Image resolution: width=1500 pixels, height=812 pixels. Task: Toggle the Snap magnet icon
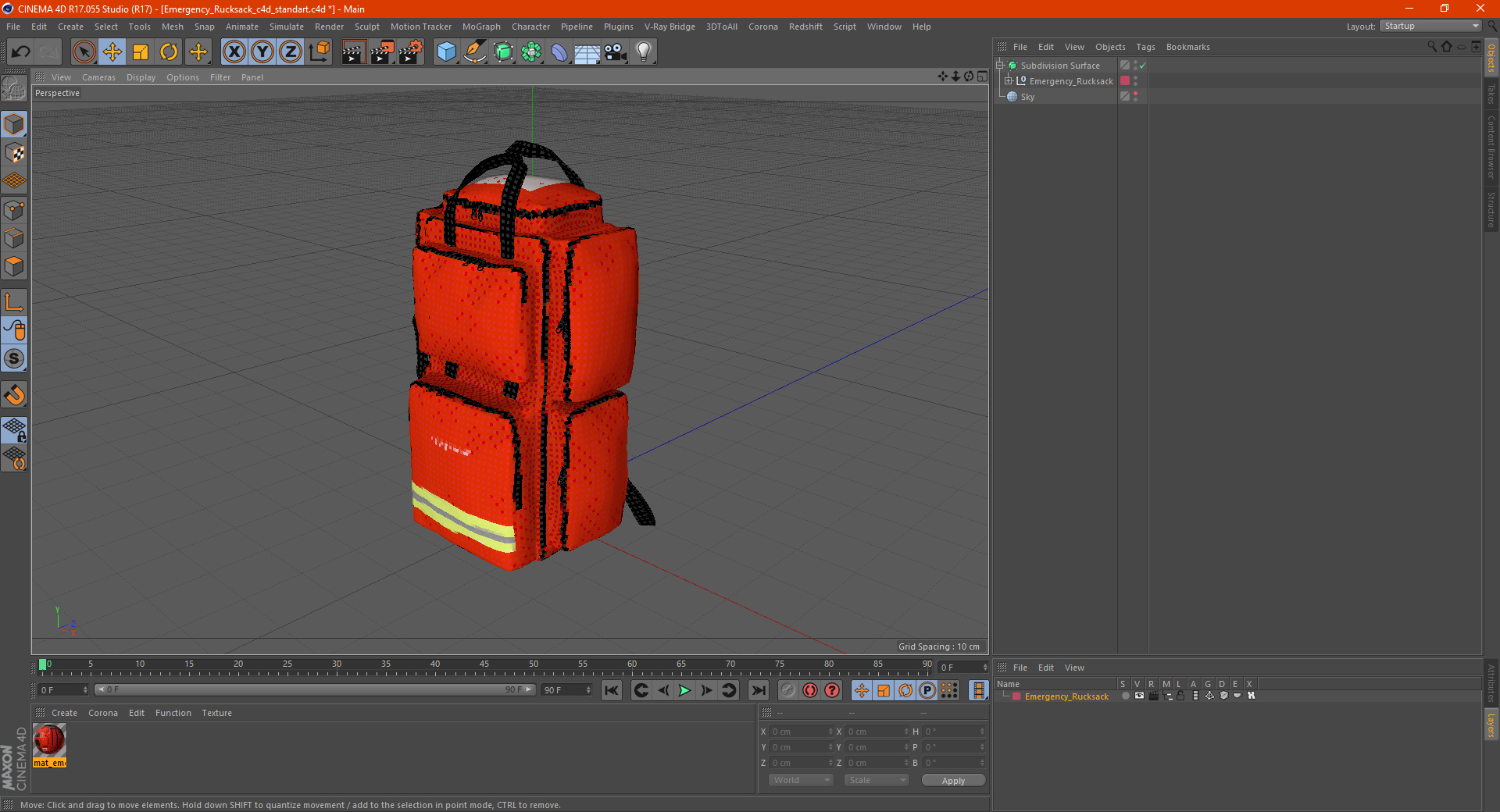tap(14, 395)
